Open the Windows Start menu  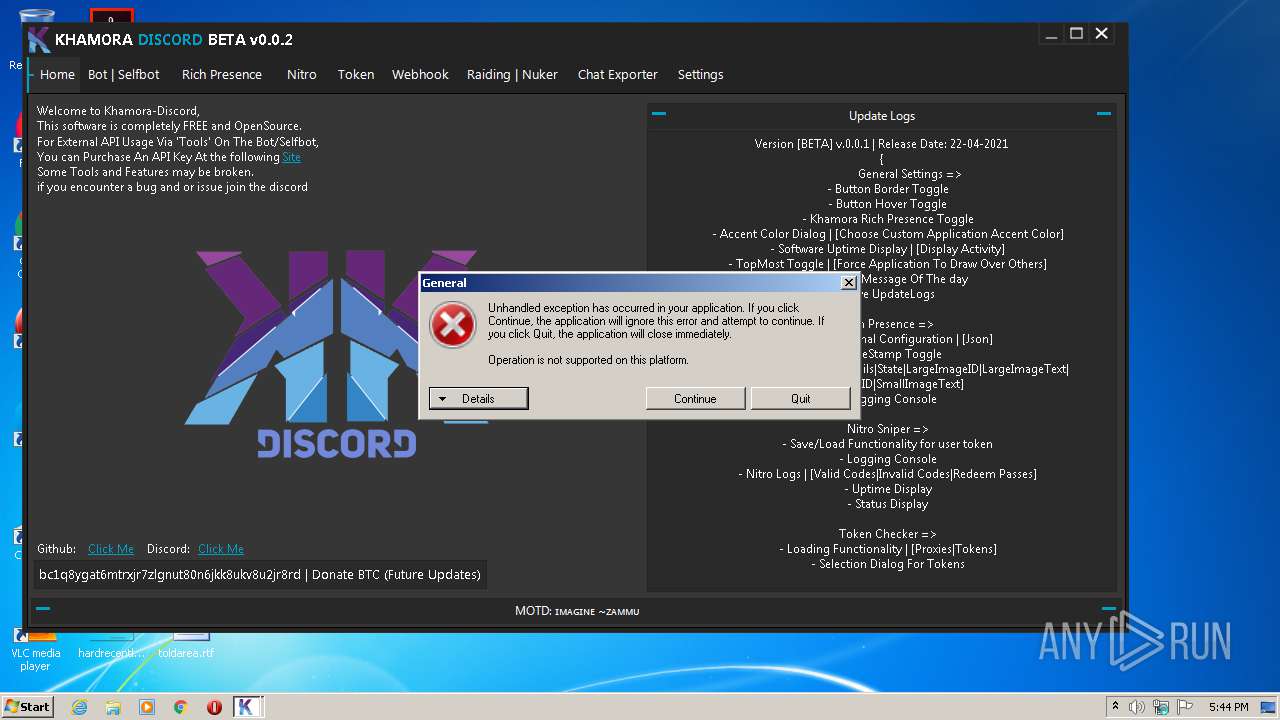click(28, 707)
